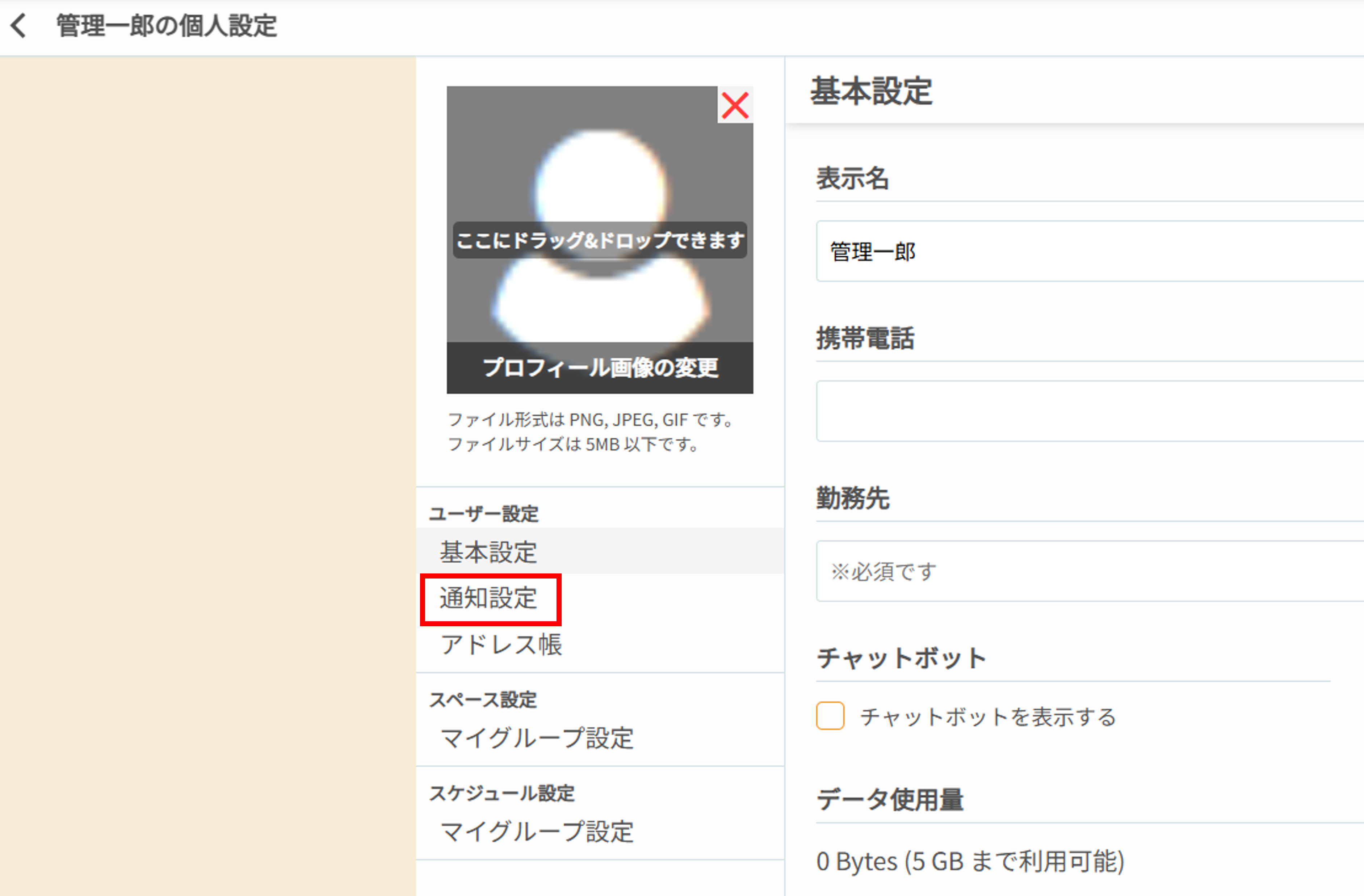Click the 基本設定 heading in the right panel
The width and height of the screenshot is (1364, 896).
click(871, 91)
